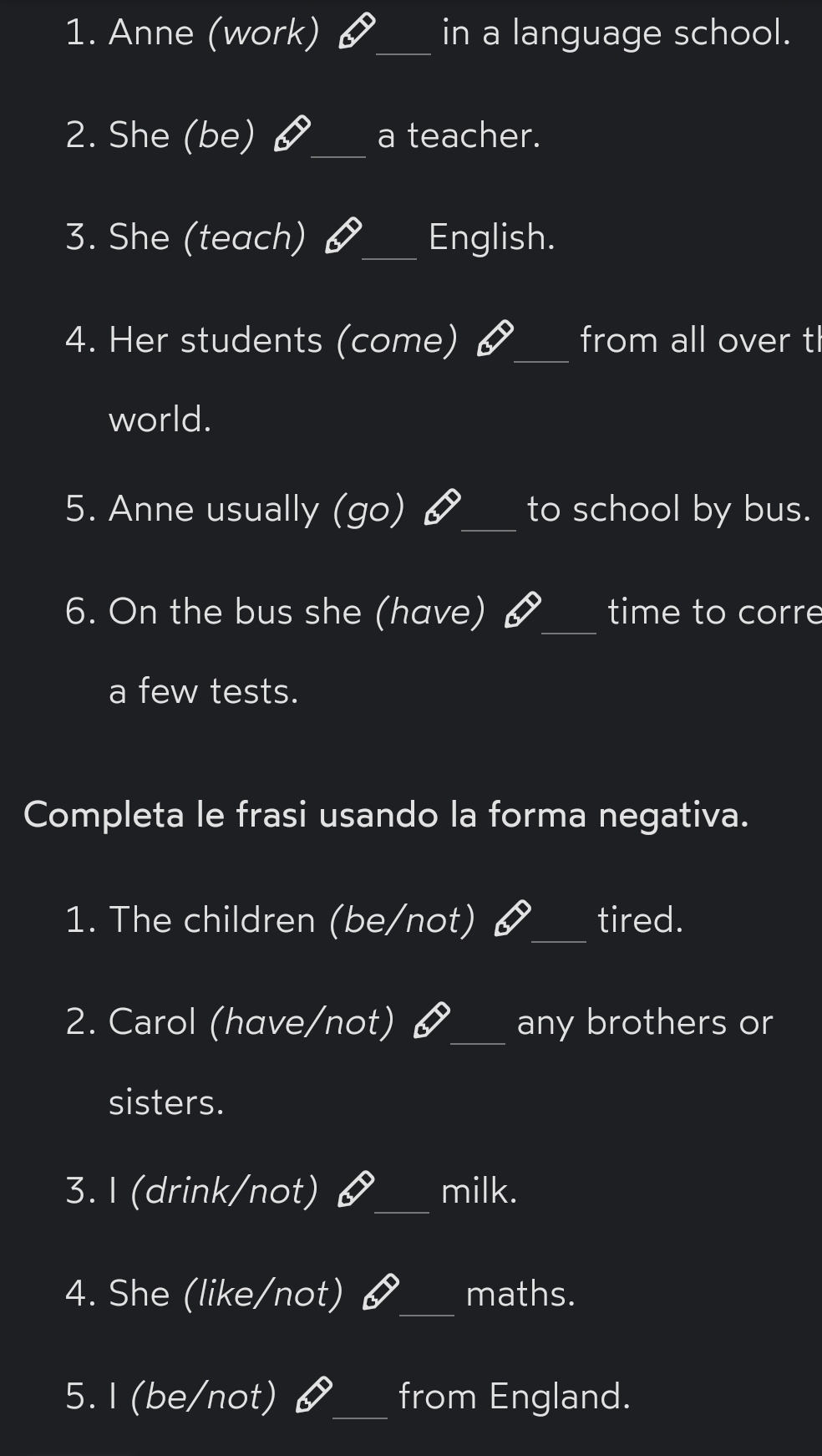
Task: Click the pencil icon after I (drink/not)
Action: (x=356, y=1190)
